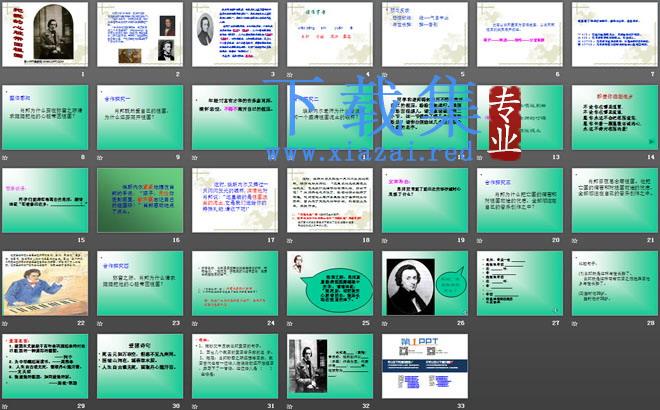Select slide 31 thumbnail
660x410 pixels.
pos(235,366)
